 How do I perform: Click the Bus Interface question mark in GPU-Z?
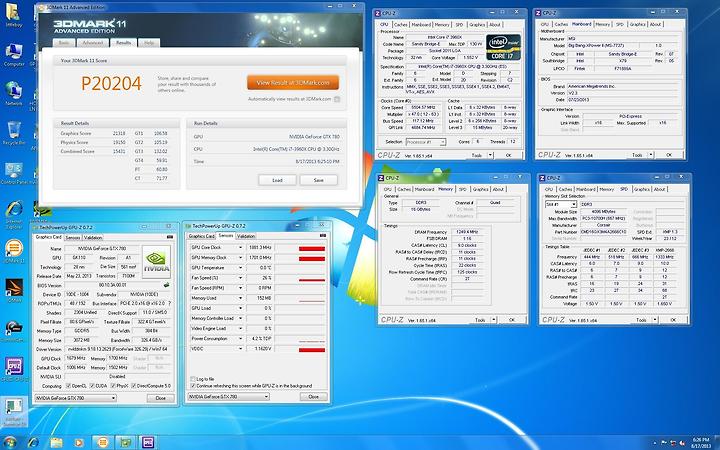(x=169, y=304)
